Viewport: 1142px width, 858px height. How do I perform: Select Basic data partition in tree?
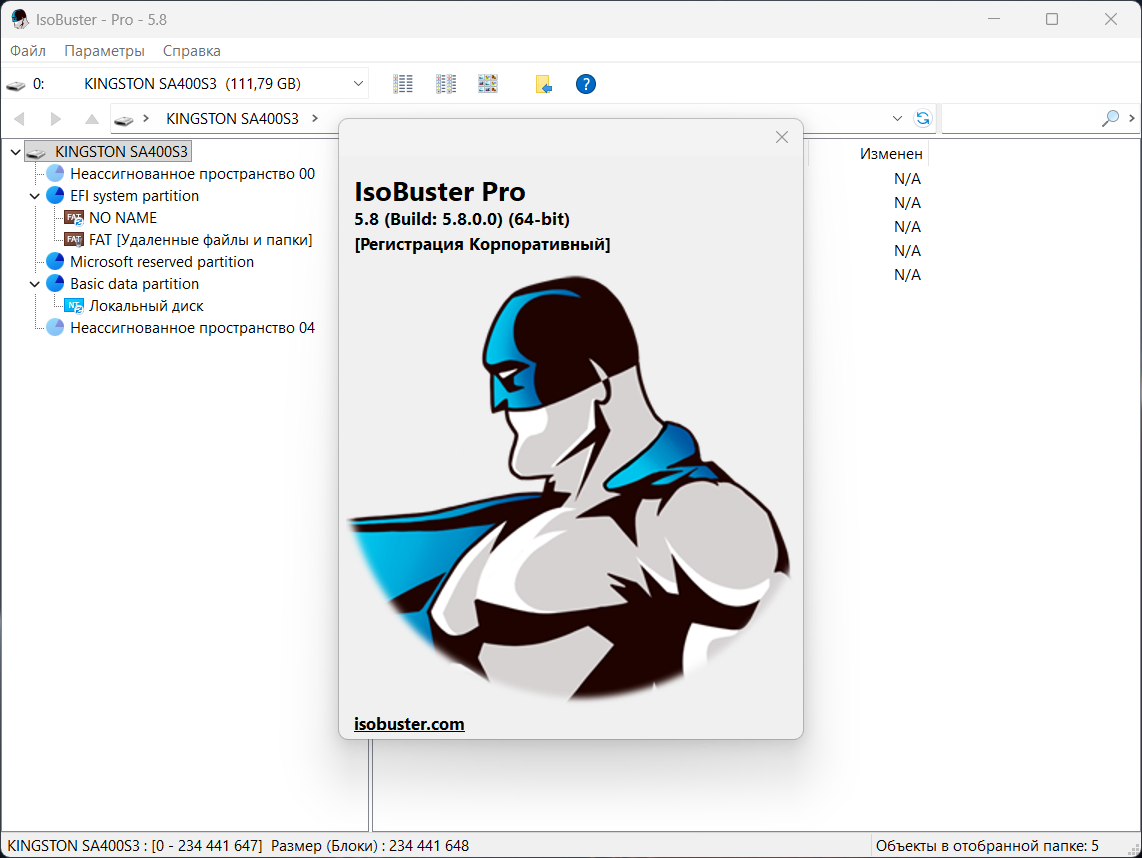(x=134, y=284)
